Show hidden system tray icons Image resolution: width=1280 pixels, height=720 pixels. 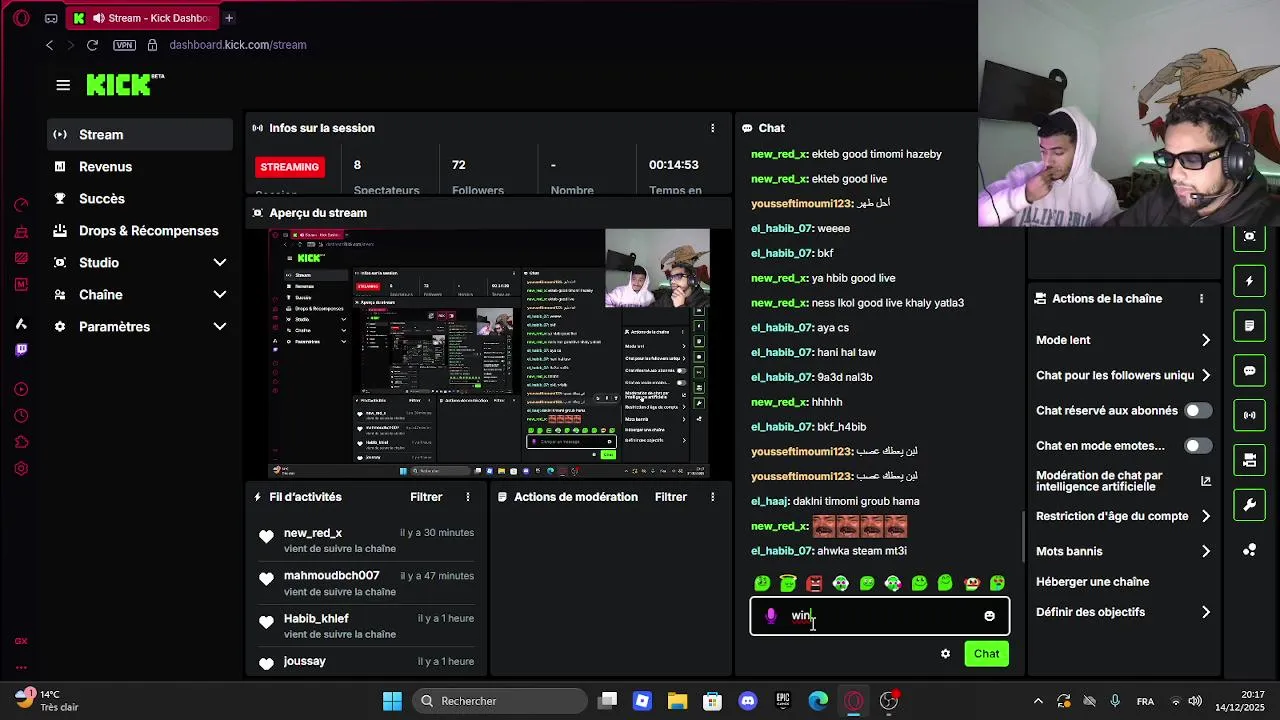1038,701
